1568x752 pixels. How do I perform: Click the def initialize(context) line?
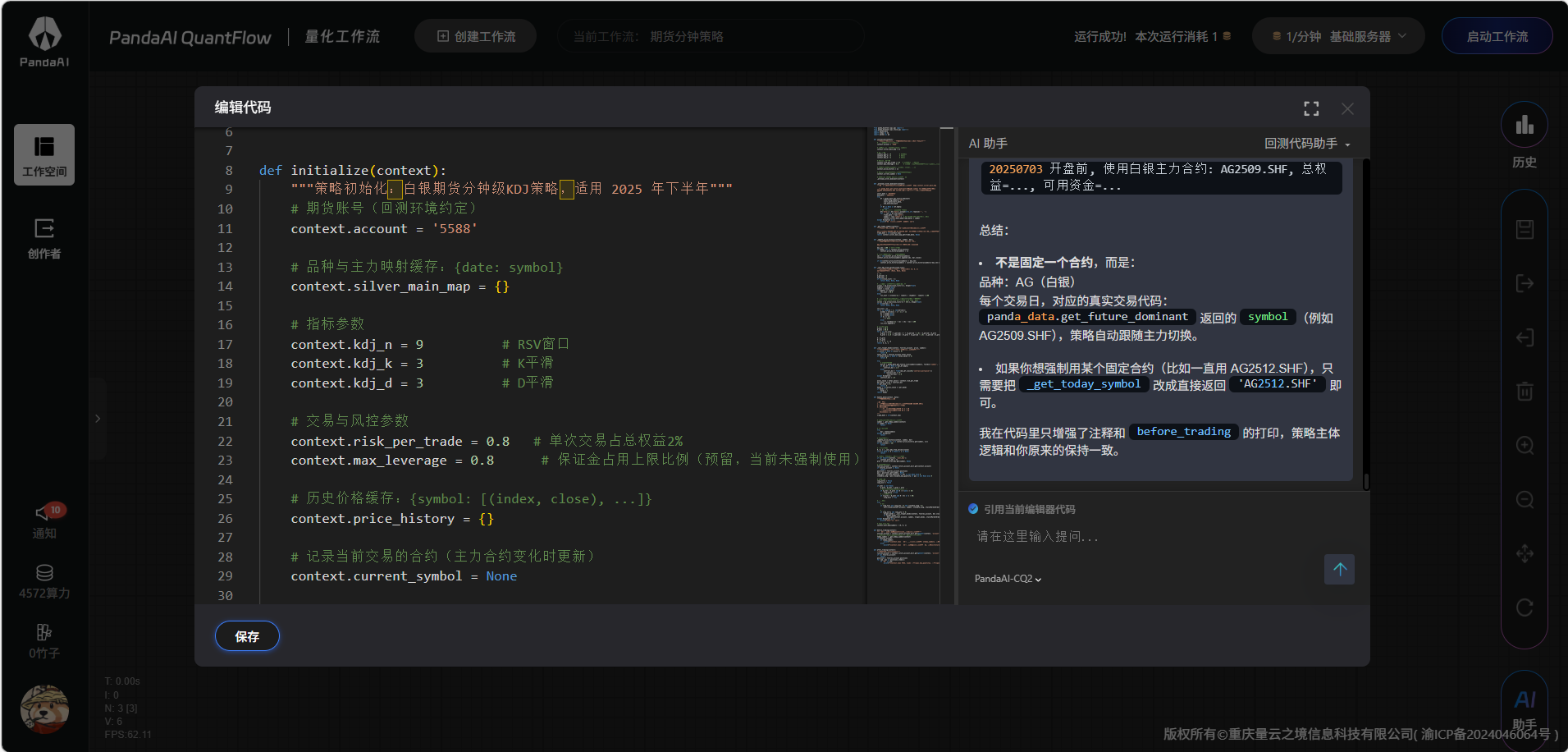353,171
